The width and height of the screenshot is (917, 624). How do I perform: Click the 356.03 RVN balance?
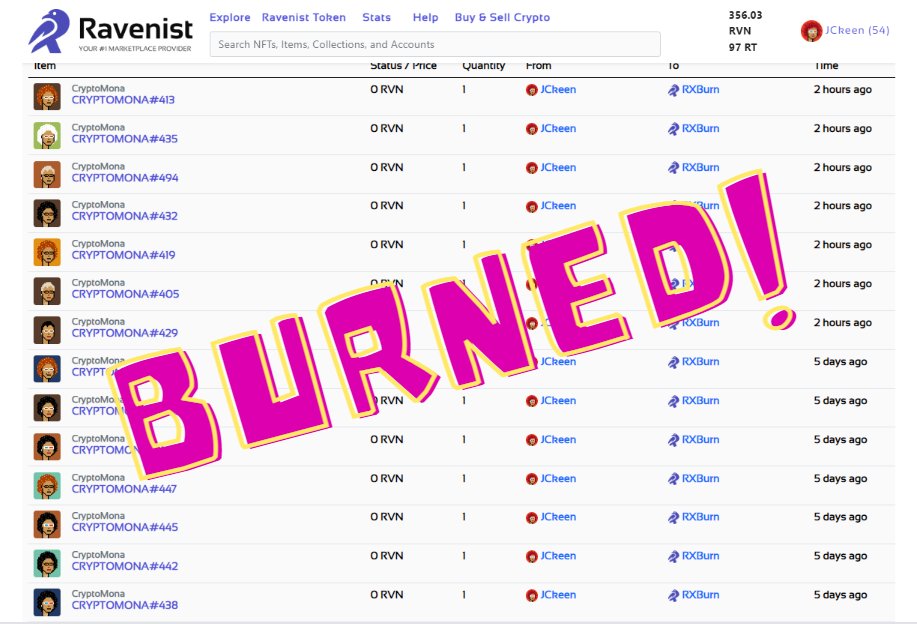[745, 23]
